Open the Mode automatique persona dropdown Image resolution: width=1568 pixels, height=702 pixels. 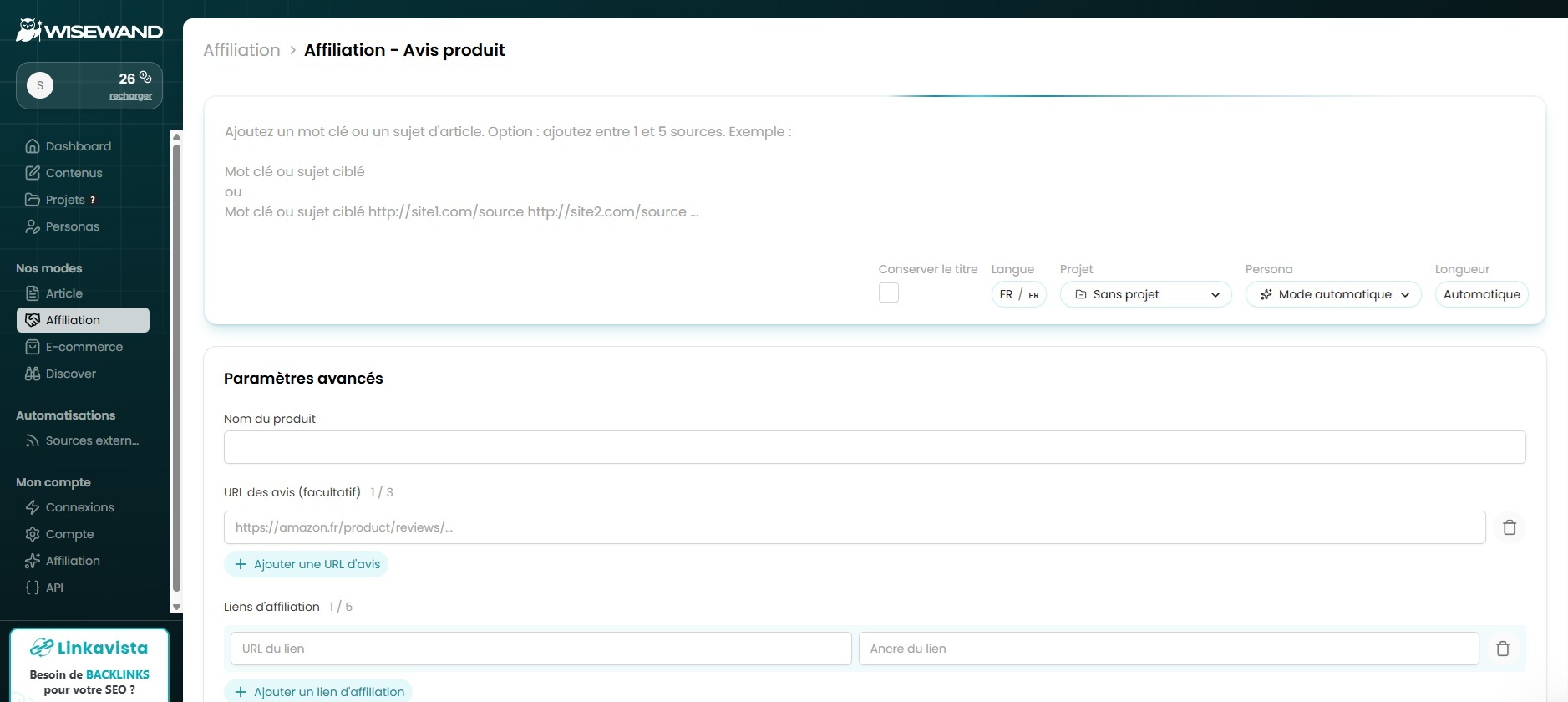coord(1332,294)
